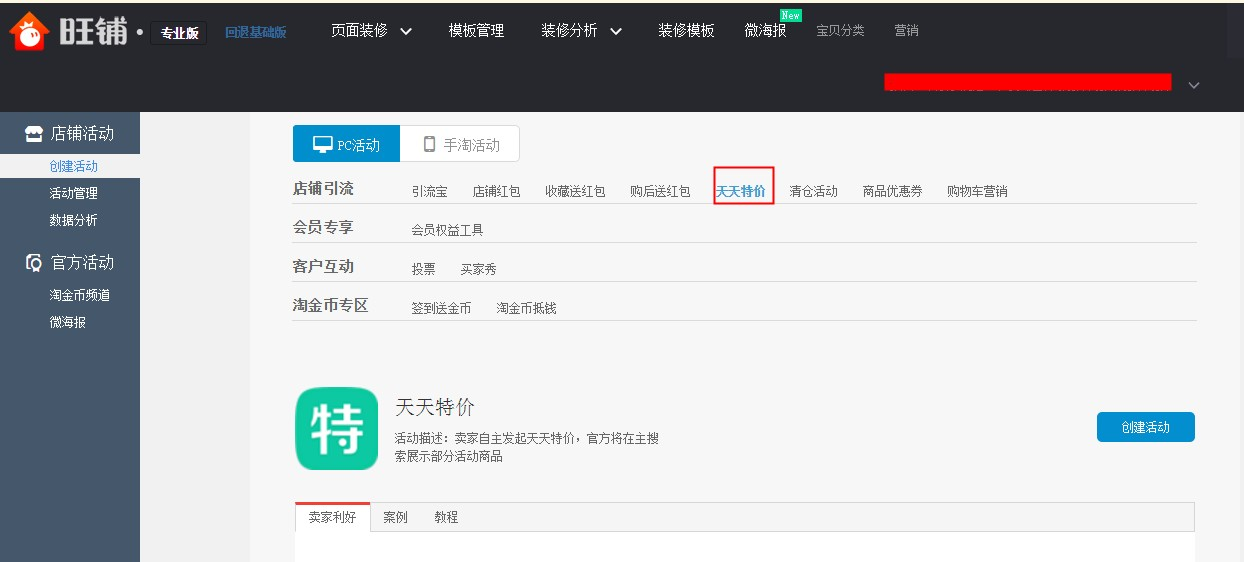Choose the 淘金币抵钱 activity
This screenshot has width=1244, height=562.
tap(527, 308)
